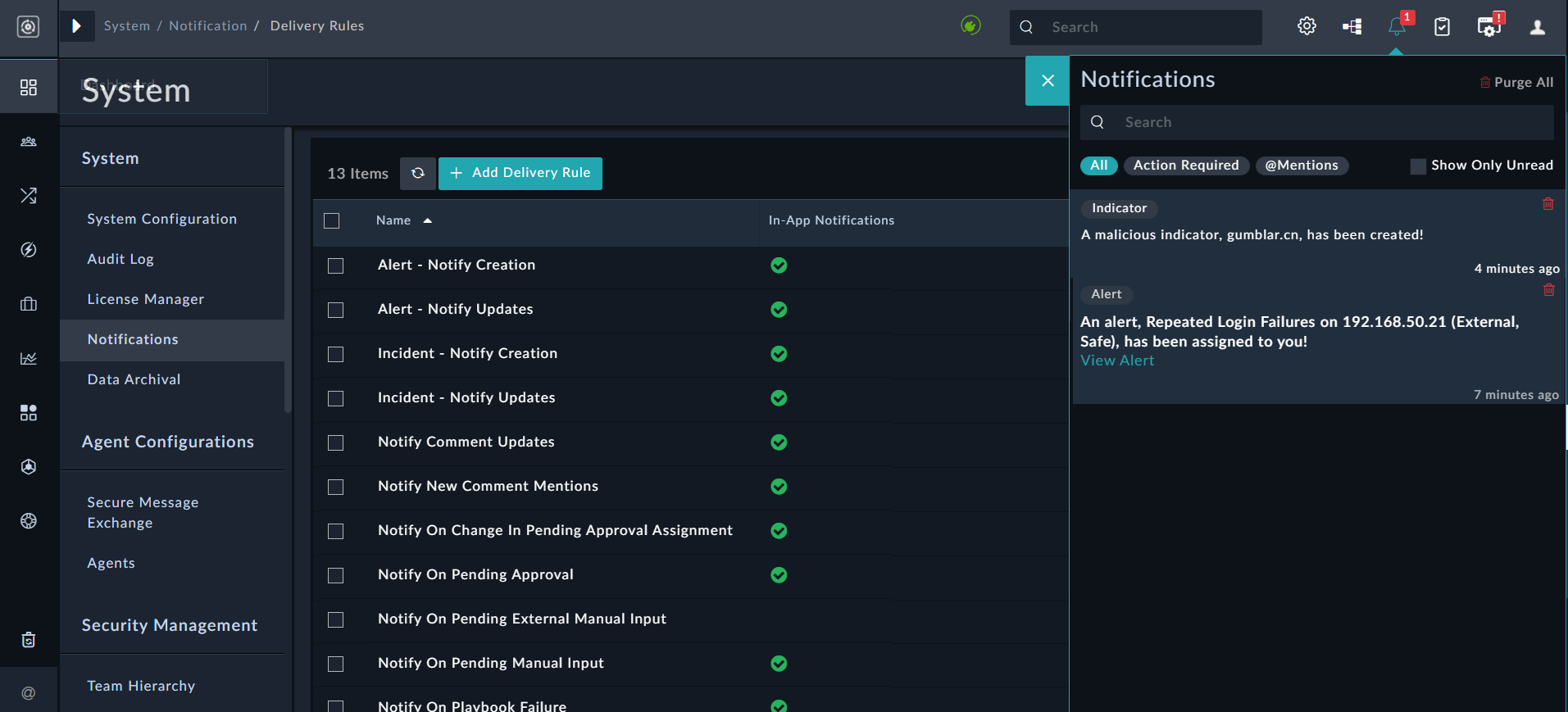Click the FortiSOAR logo icon
This screenshot has width=1568, height=712.
coord(28,27)
